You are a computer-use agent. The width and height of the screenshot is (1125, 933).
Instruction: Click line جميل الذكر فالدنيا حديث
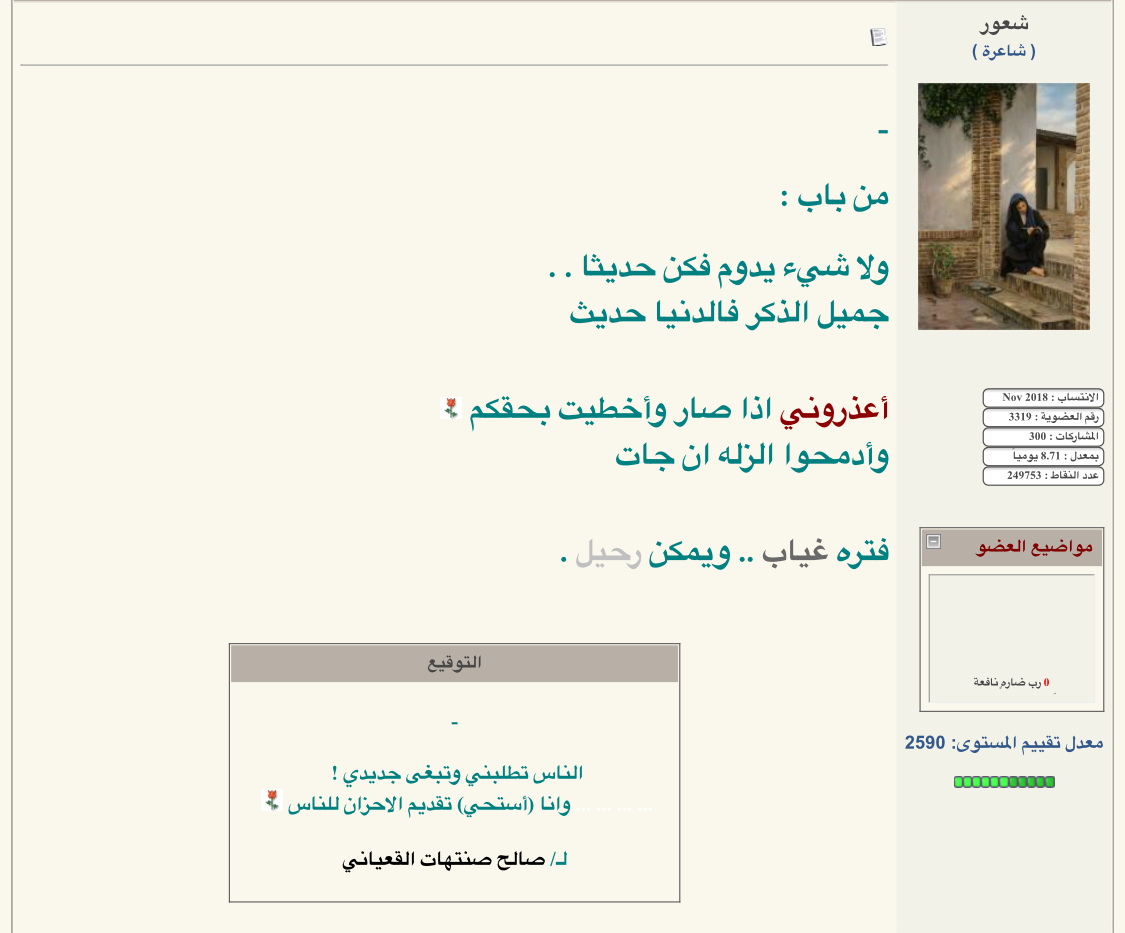point(729,314)
